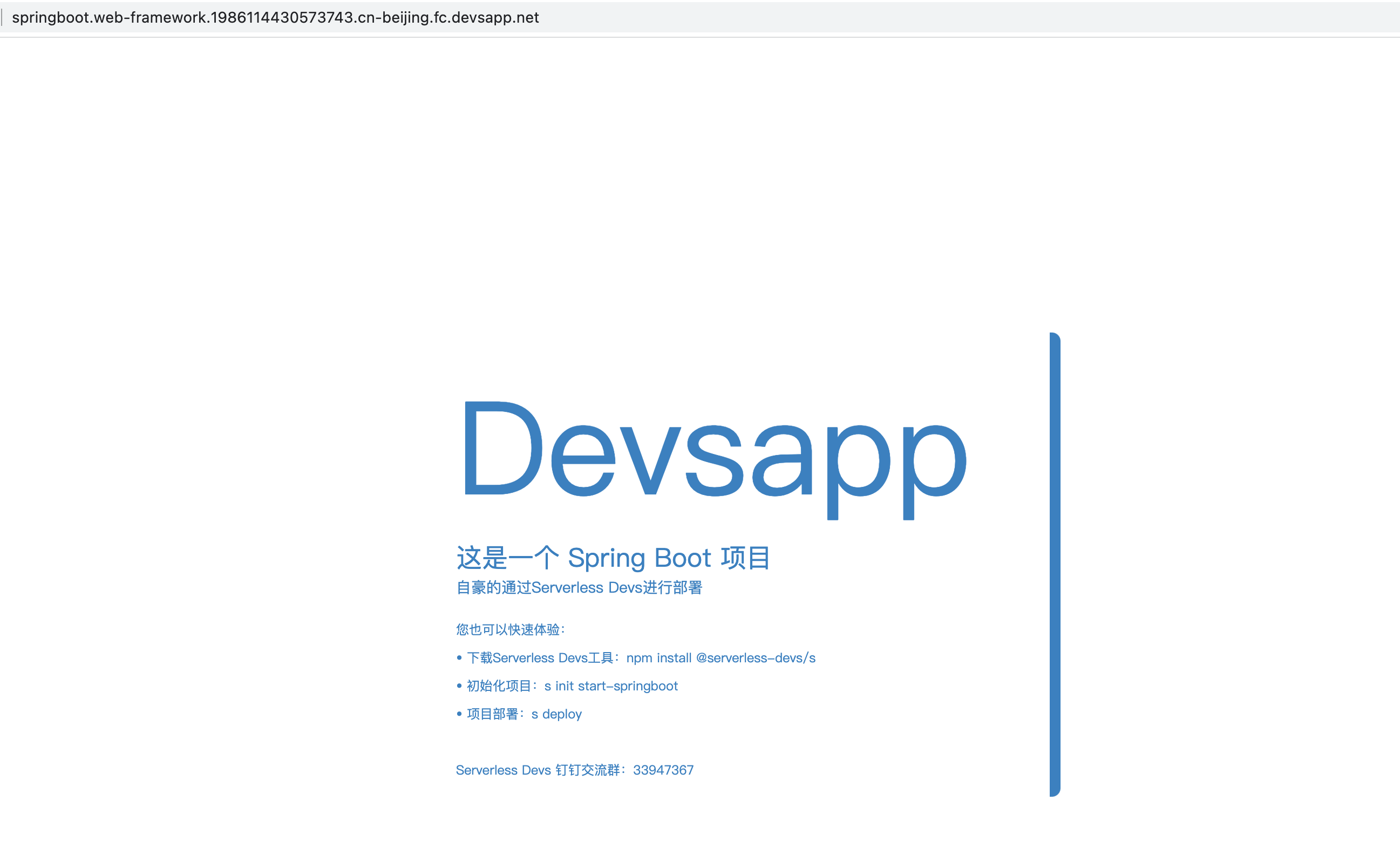1400x841 pixels.
Task: Click the 下载Serverless Devs工具 label
Action: point(540,658)
